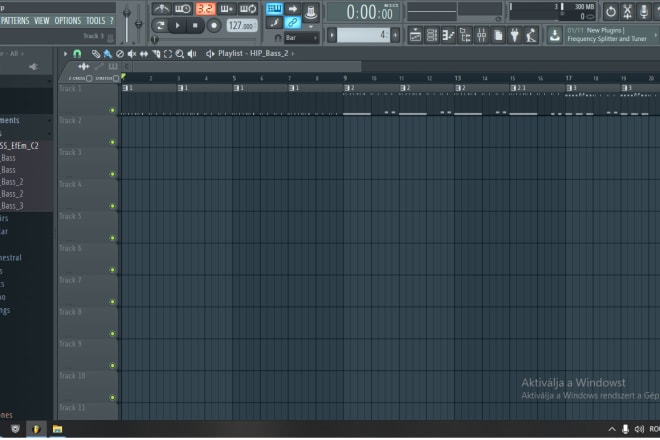Open the OPTIONS menu
660x440 pixels.
68,21
